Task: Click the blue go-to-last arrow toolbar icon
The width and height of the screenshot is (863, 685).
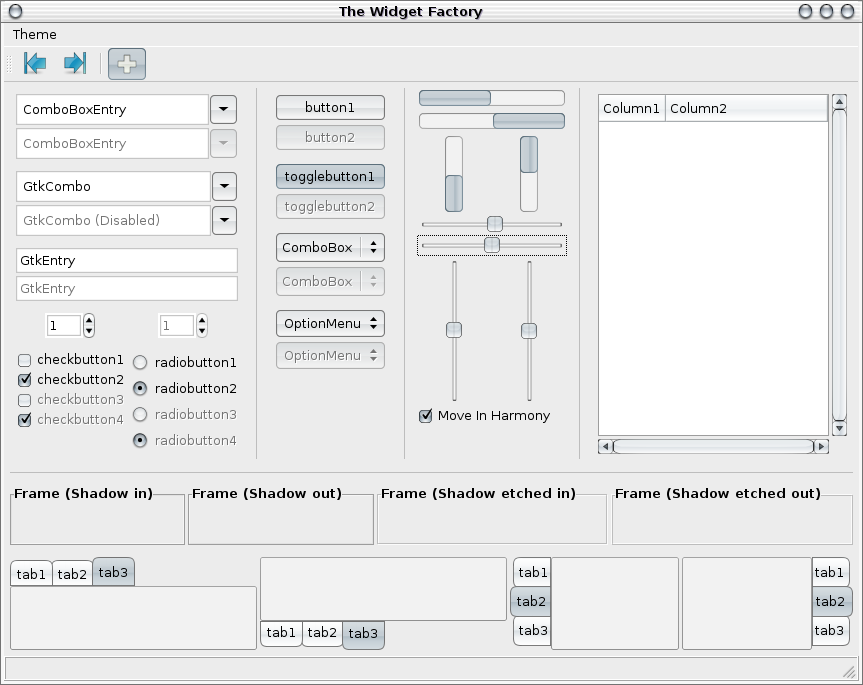Action: pos(75,63)
